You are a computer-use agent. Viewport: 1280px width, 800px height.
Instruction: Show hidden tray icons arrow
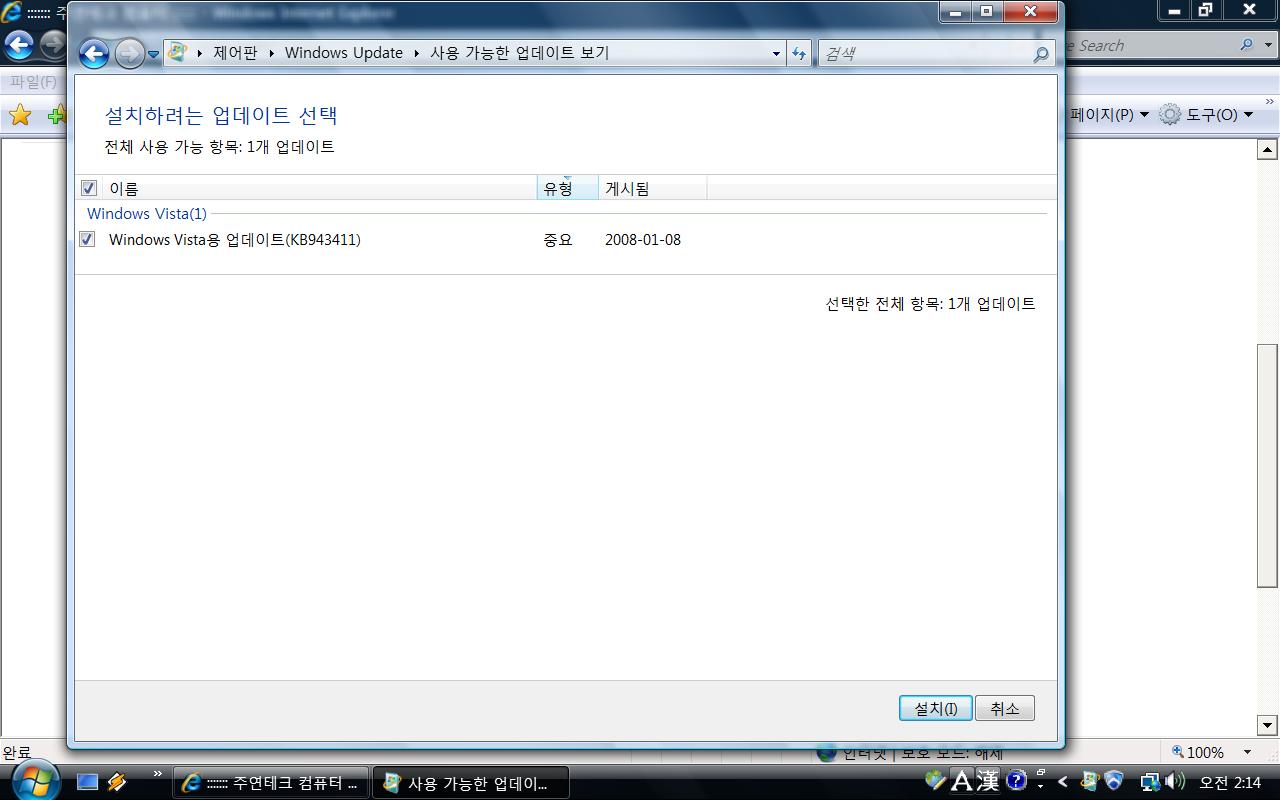pos(1063,782)
